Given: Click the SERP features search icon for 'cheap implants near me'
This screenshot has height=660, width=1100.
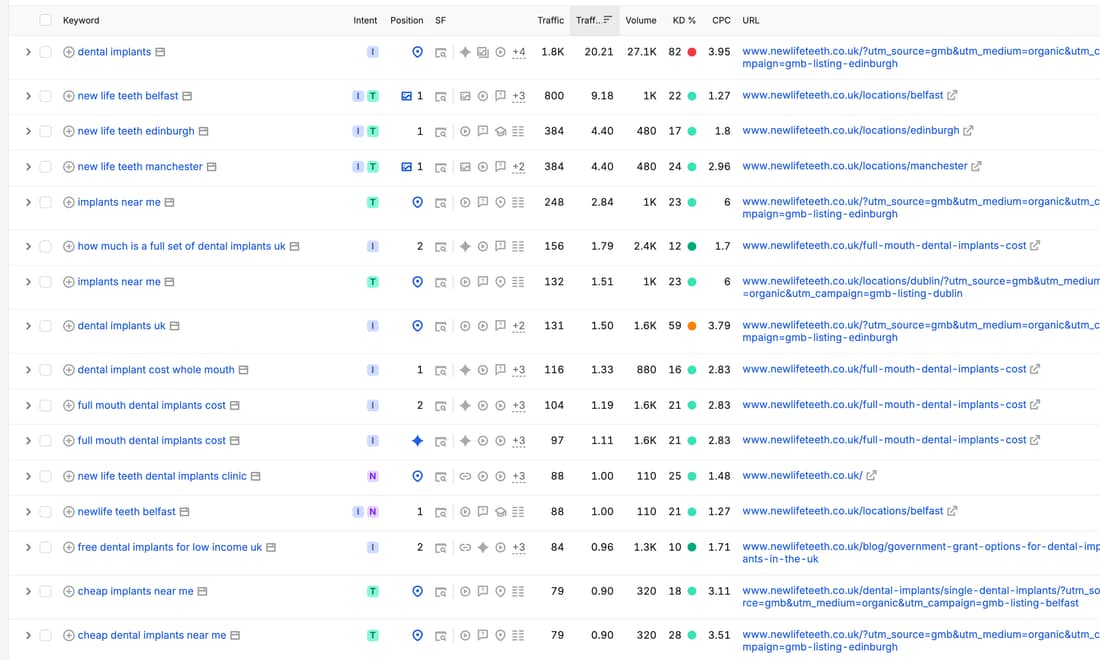Looking at the screenshot, I should pos(441,592).
